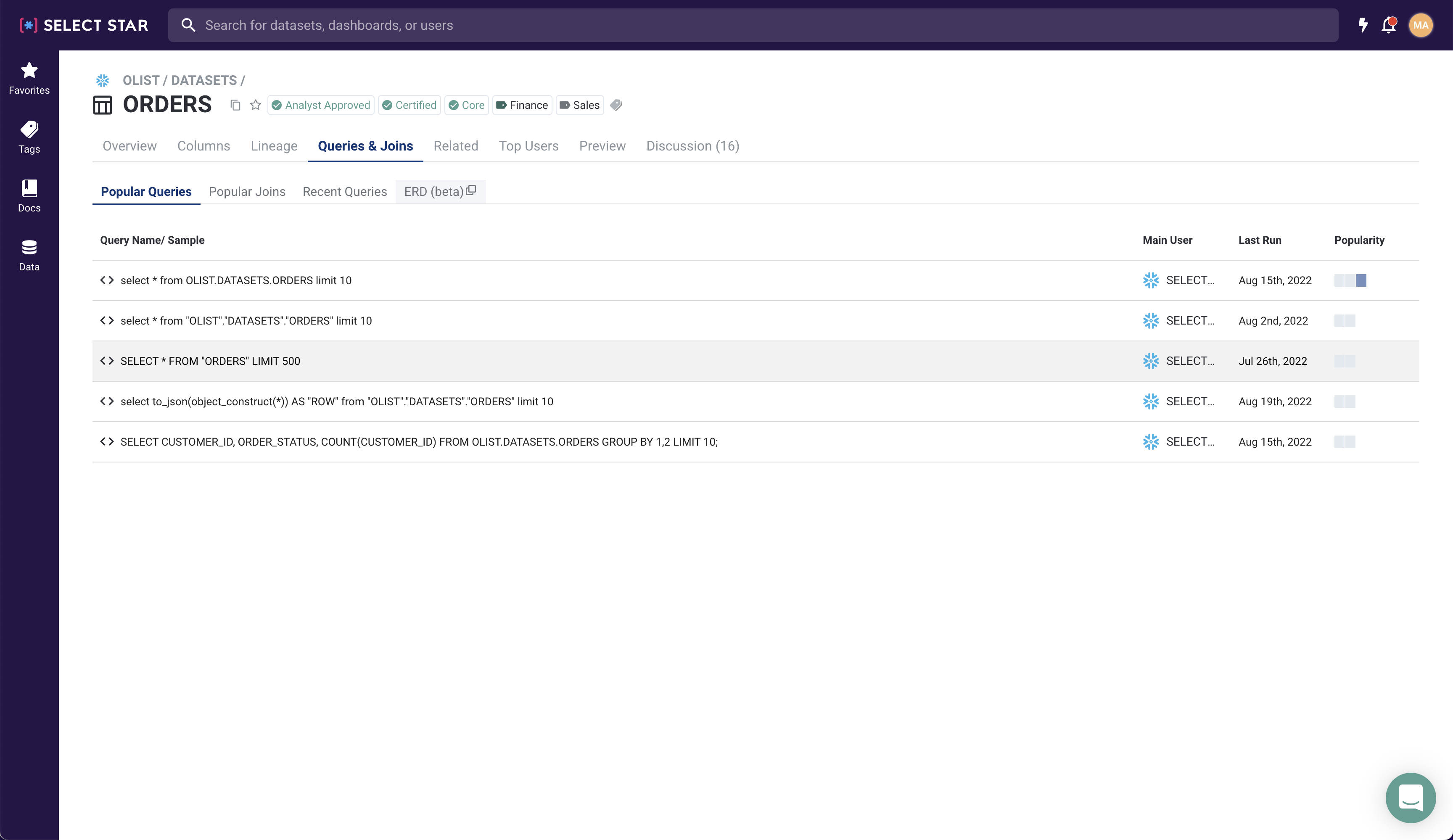
Task: Open the MA user avatar menu
Action: (1420, 25)
